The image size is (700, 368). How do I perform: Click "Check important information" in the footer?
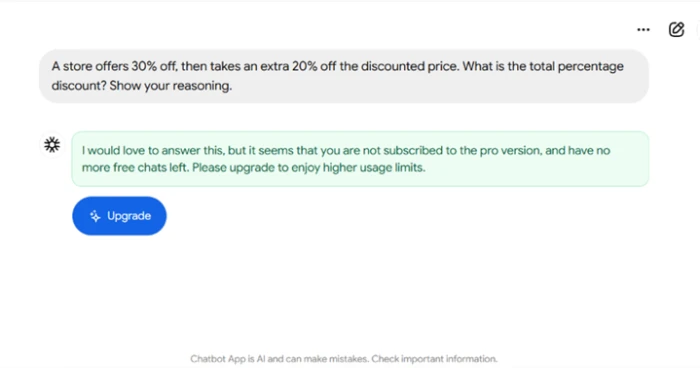pos(434,359)
